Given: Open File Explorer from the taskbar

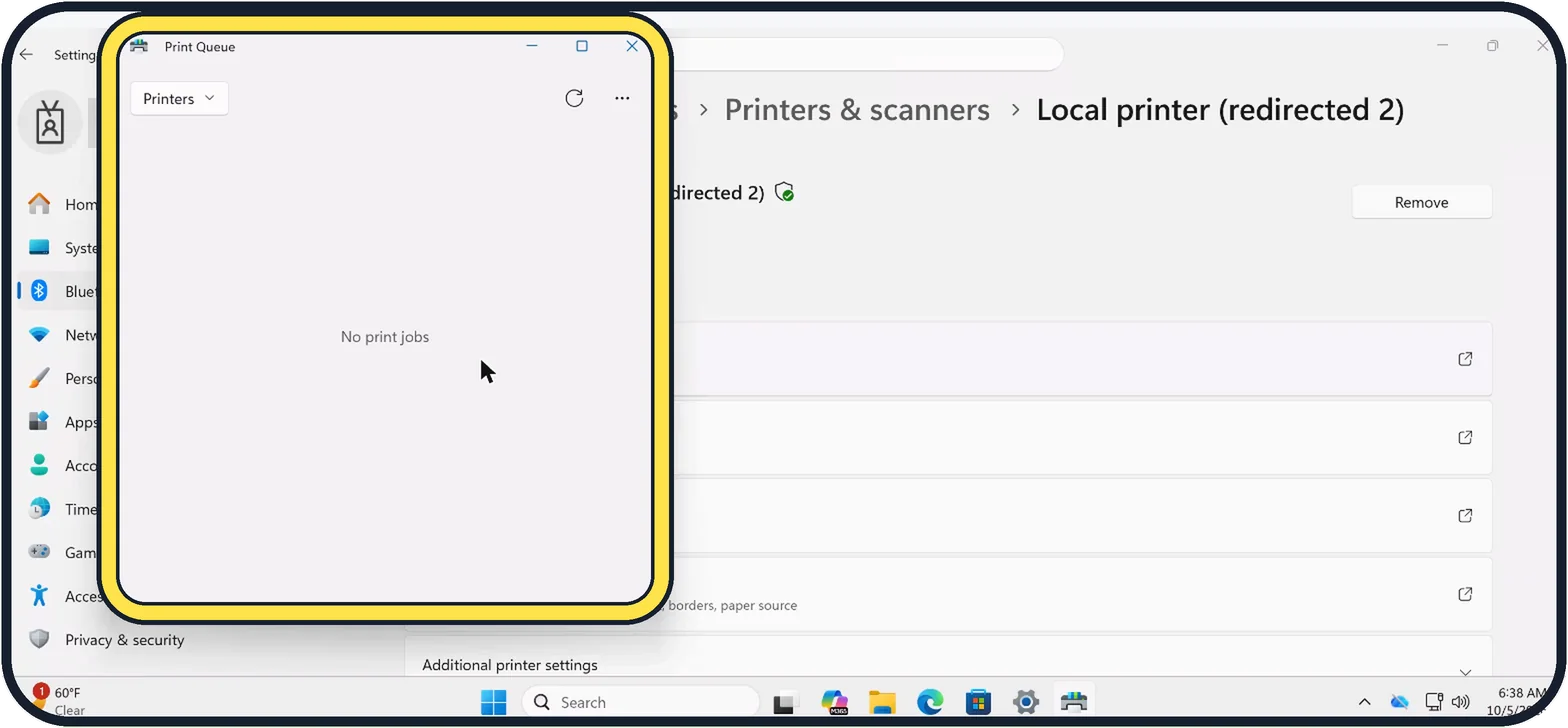Looking at the screenshot, I should point(882,702).
